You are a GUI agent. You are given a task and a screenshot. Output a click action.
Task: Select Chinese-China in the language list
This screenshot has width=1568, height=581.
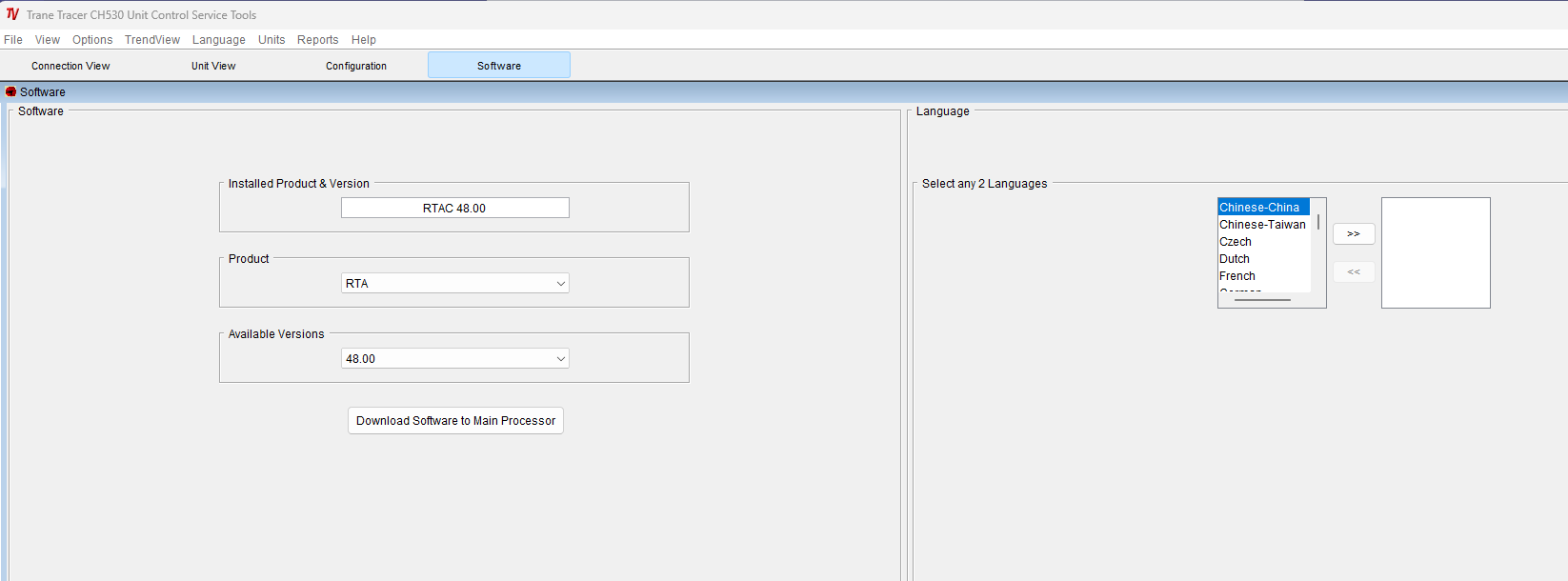(x=1264, y=207)
